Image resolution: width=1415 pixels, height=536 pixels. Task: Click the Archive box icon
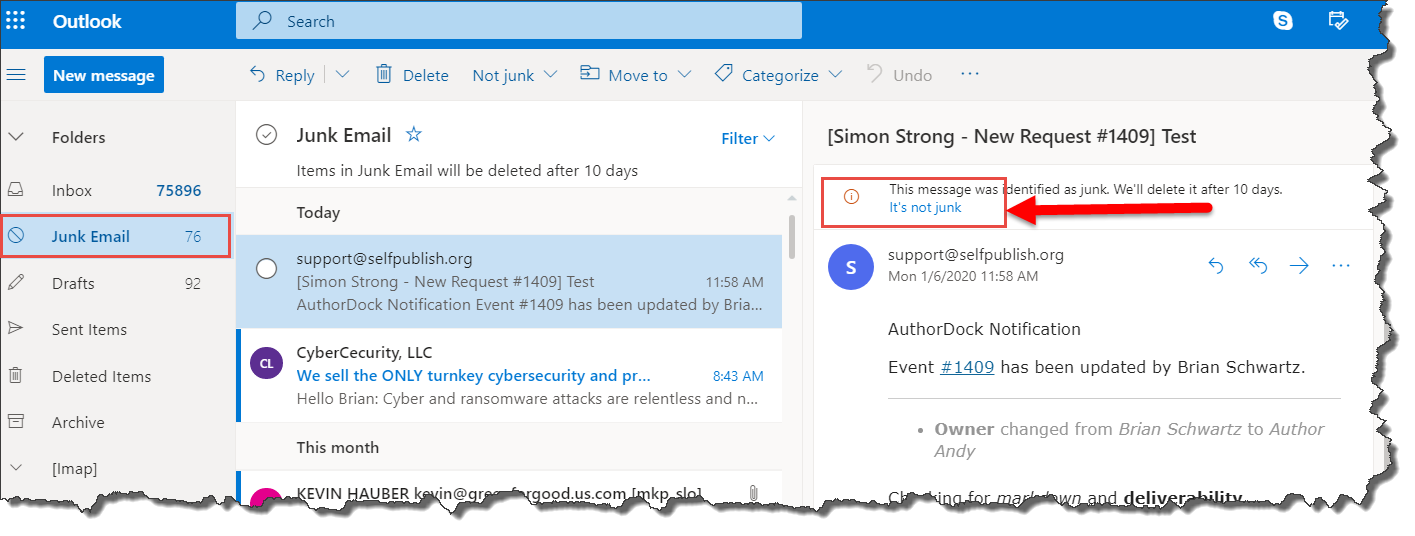[16, 422]
